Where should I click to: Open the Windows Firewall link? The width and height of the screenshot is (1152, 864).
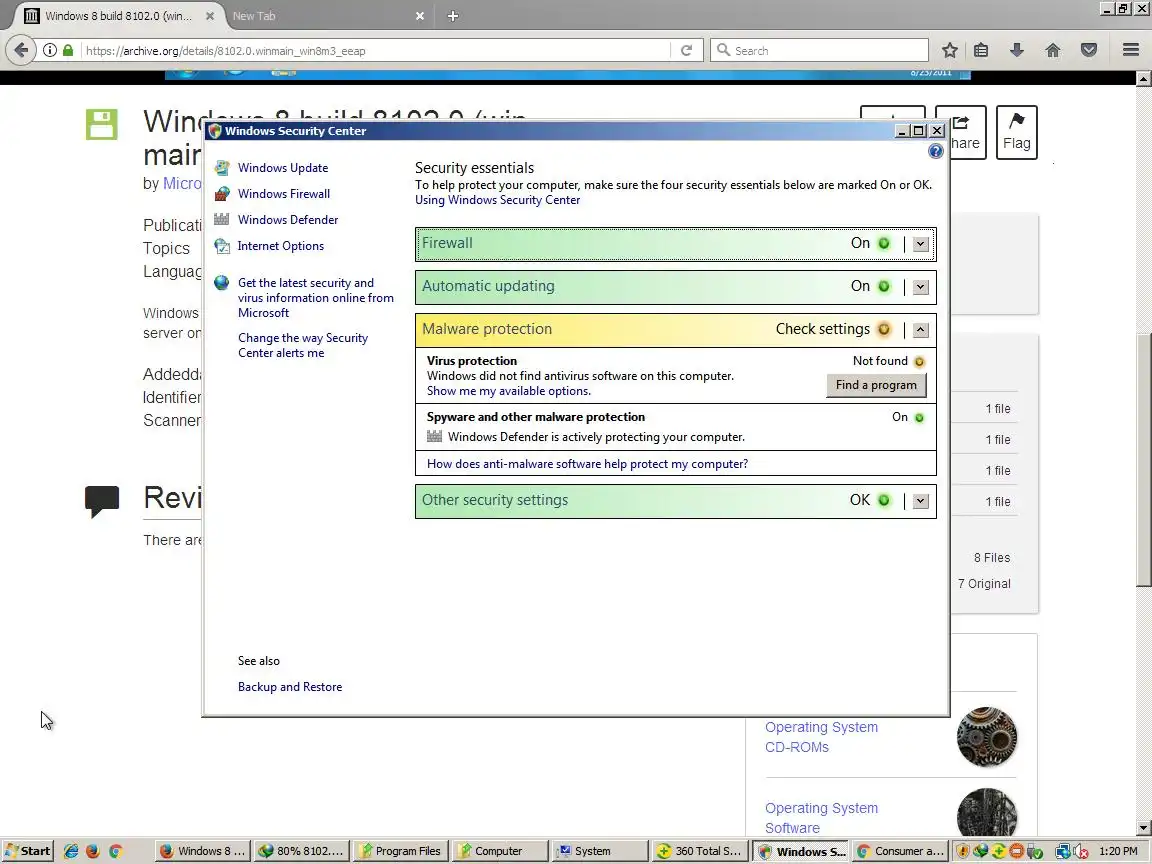pos(284,193)
